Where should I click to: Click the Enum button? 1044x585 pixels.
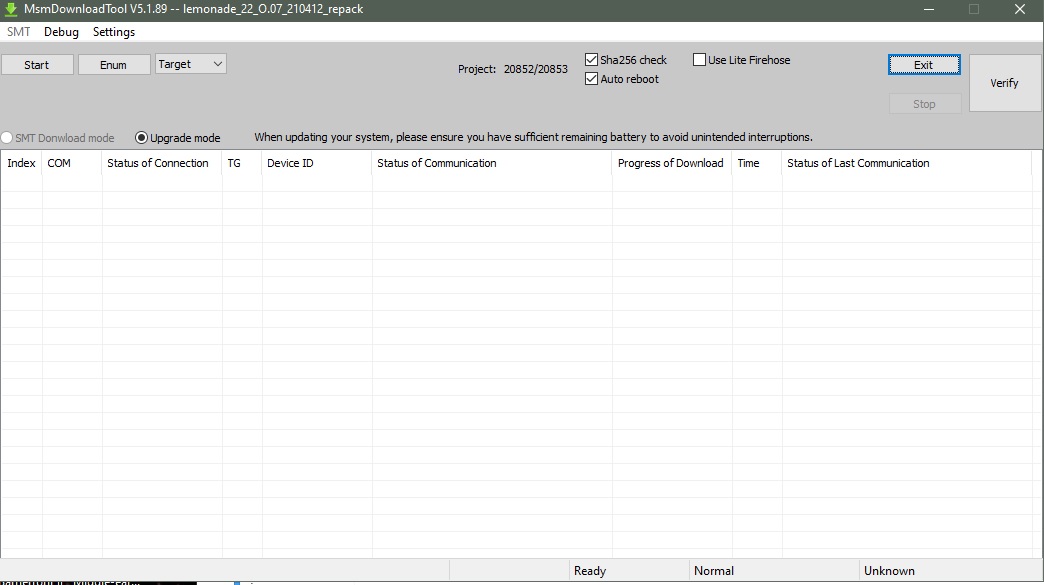114,65
